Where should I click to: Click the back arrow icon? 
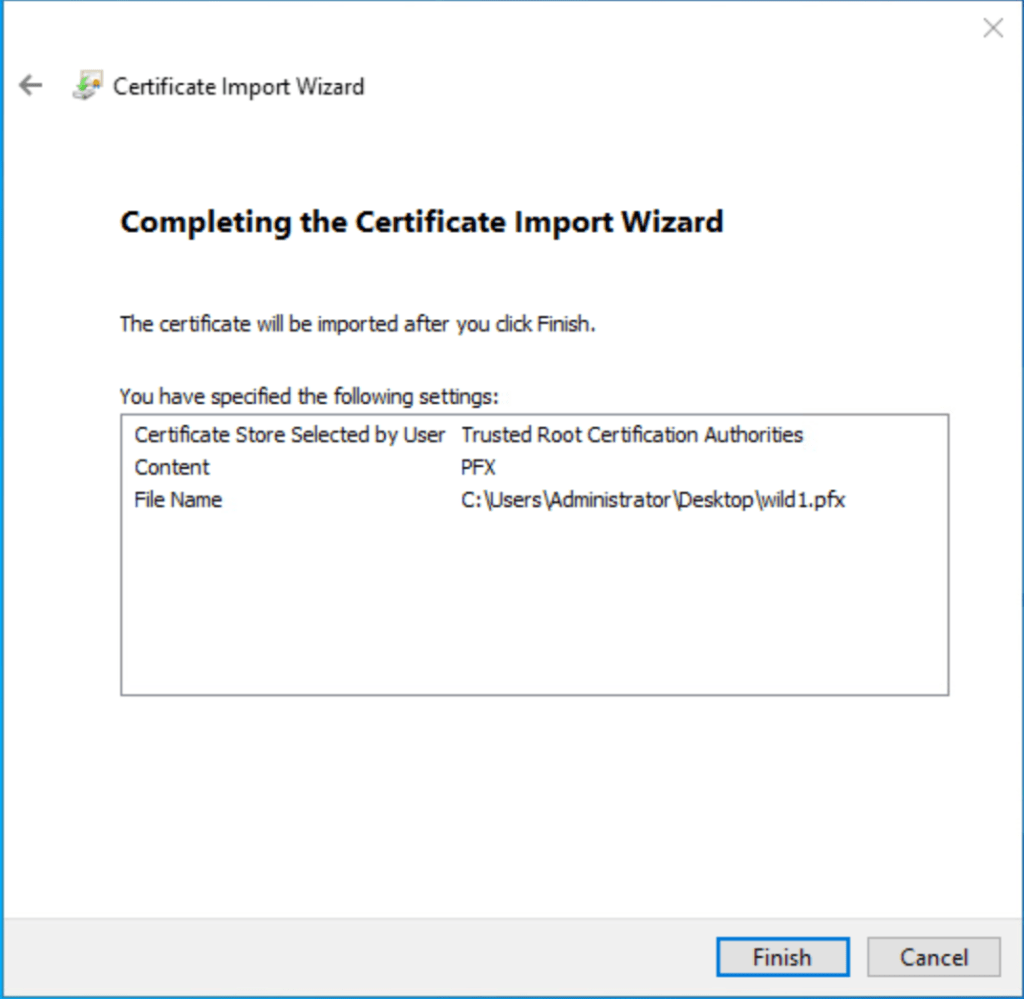pyautogui.click(x=31, y=86)
